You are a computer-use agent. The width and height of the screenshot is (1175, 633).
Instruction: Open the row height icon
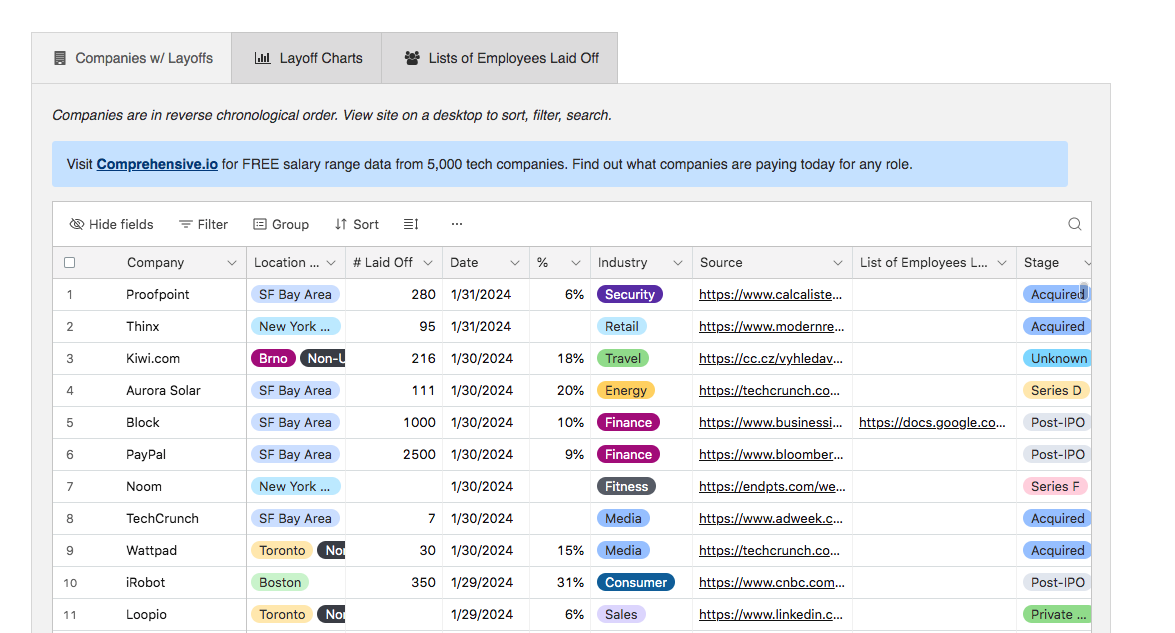click(411, 224)
